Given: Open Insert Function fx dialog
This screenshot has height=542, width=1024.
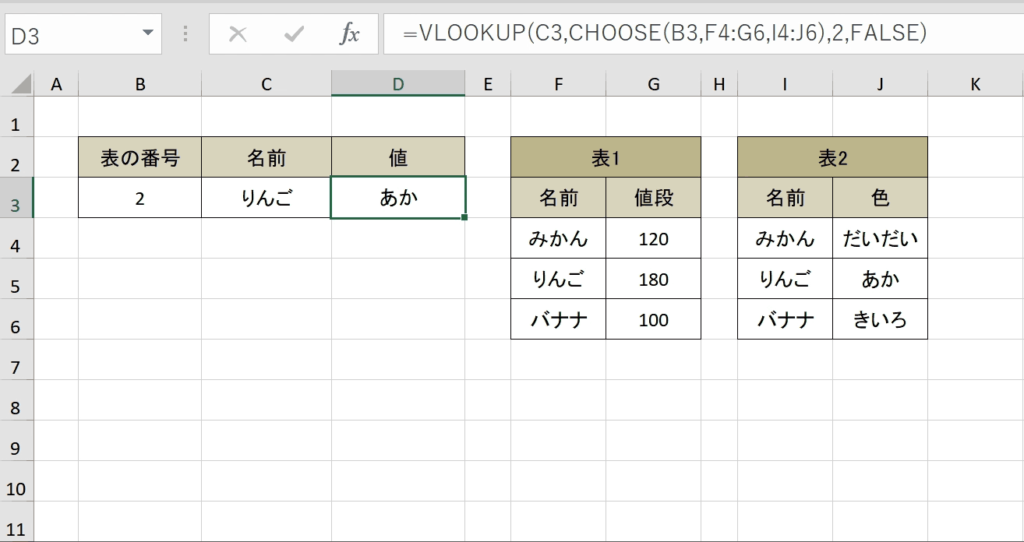Looking at the screenshot, I should pos(349,34).
